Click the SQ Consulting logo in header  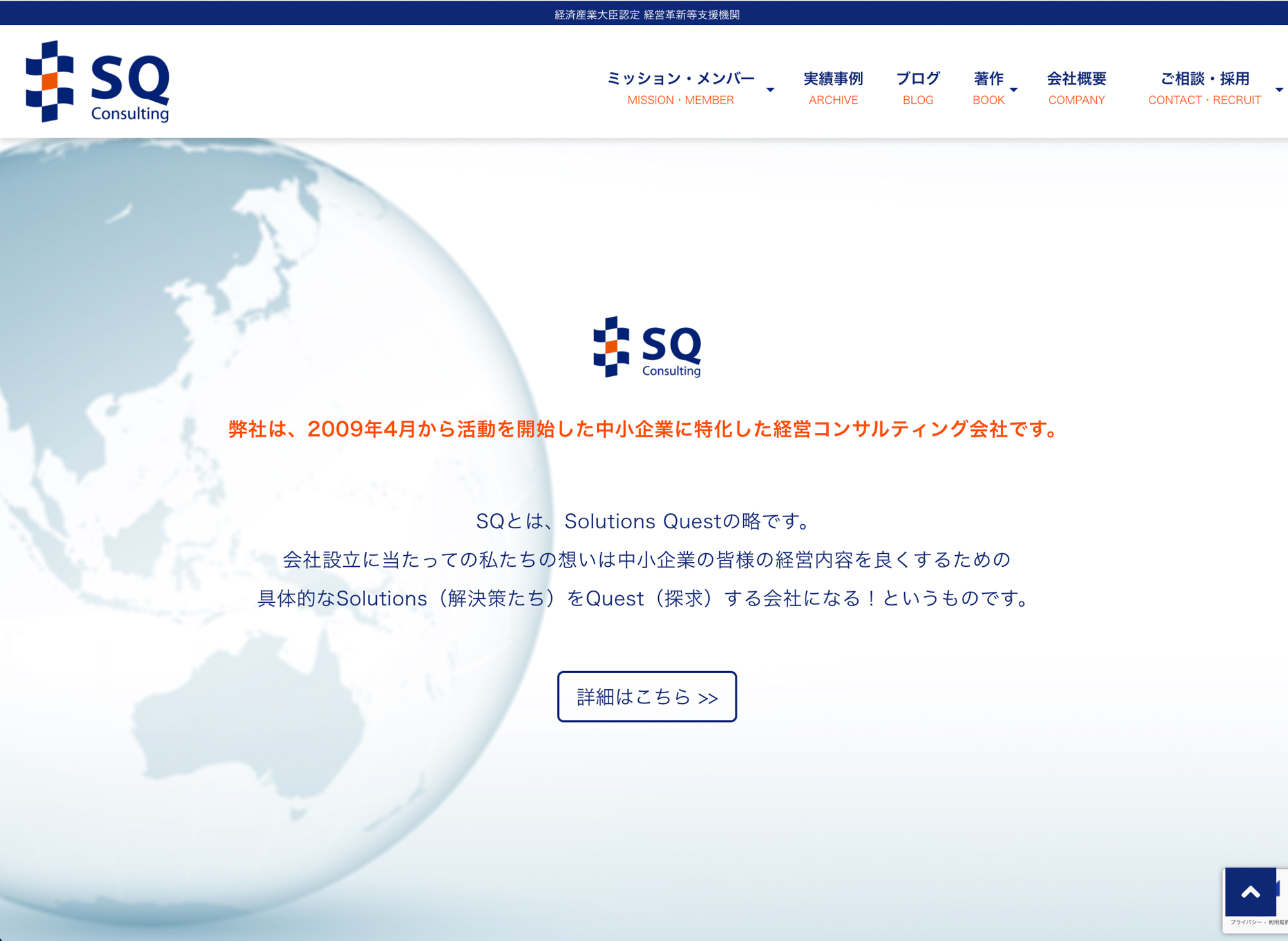point(97,82)
